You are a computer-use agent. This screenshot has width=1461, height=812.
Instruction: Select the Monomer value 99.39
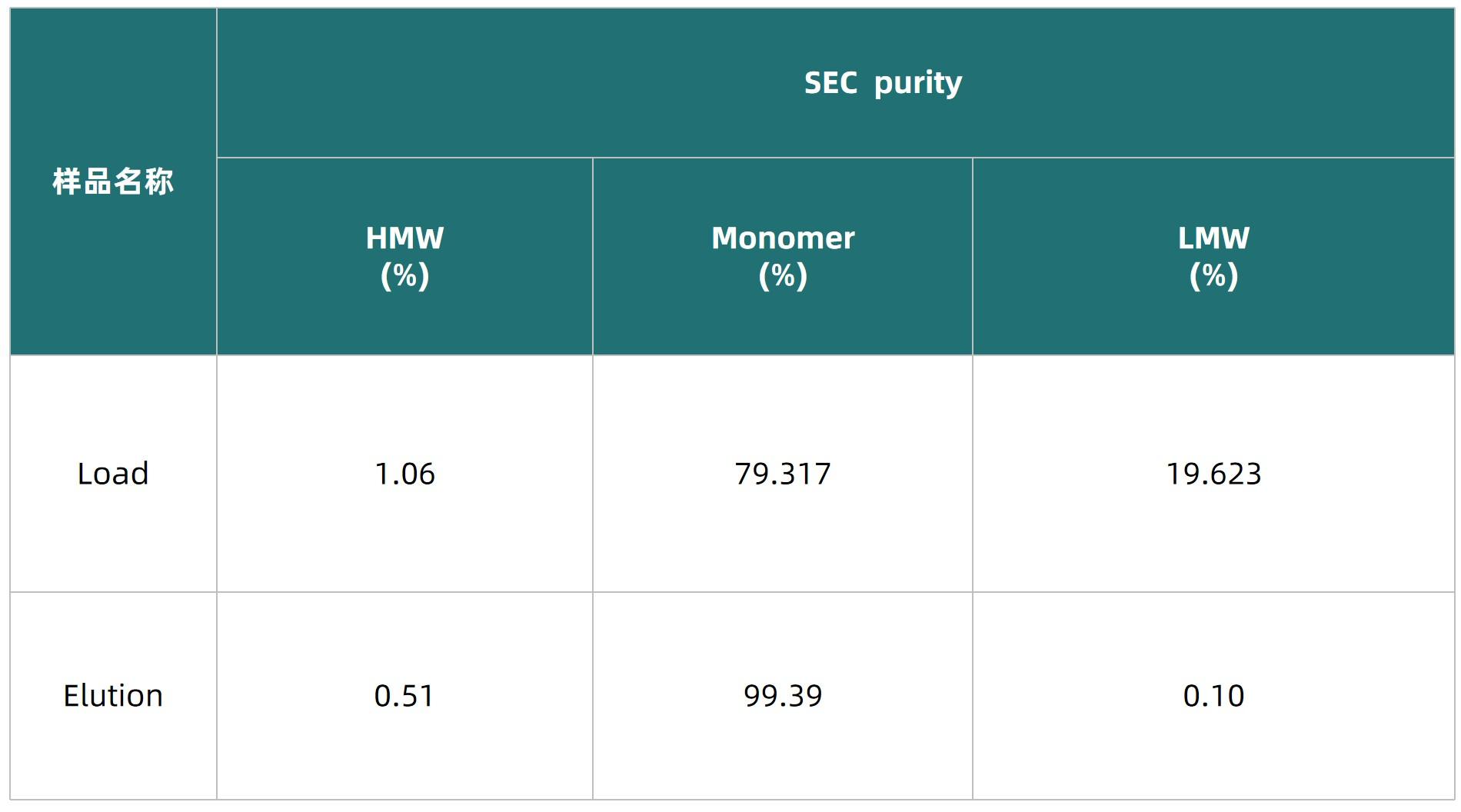click(783, 696)
